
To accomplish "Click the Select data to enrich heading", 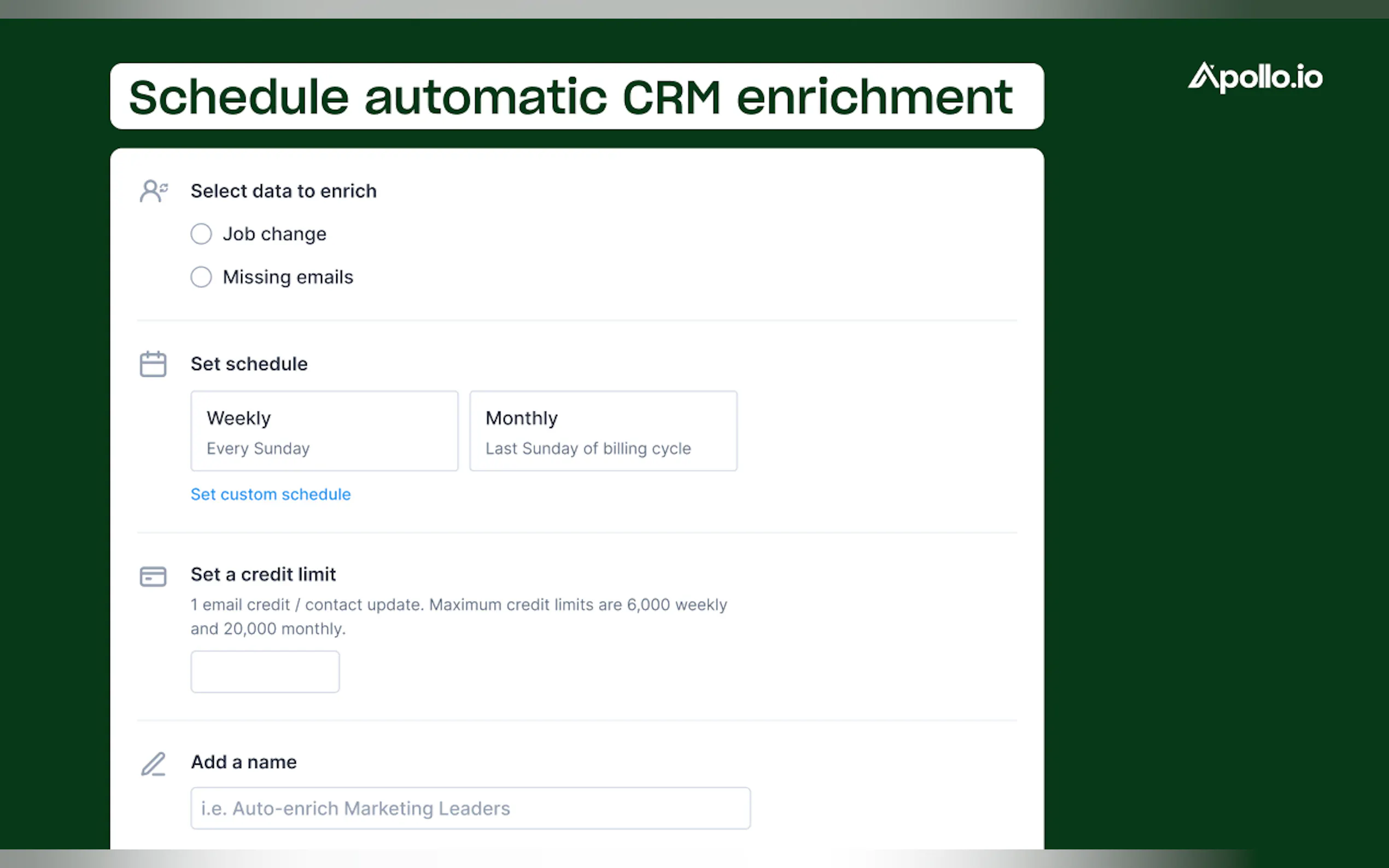I will point(284,191).
